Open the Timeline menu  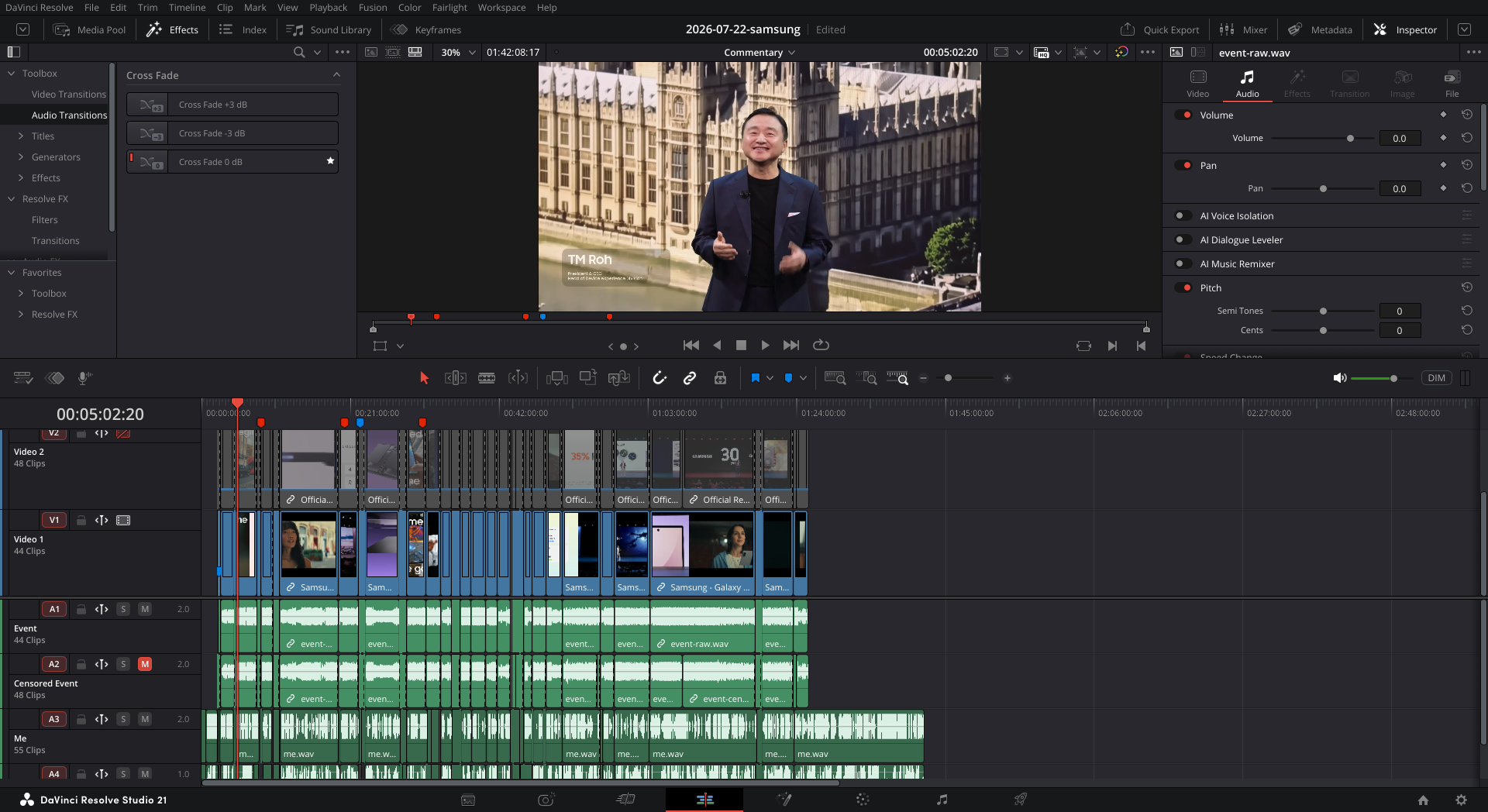pos(188,7)
